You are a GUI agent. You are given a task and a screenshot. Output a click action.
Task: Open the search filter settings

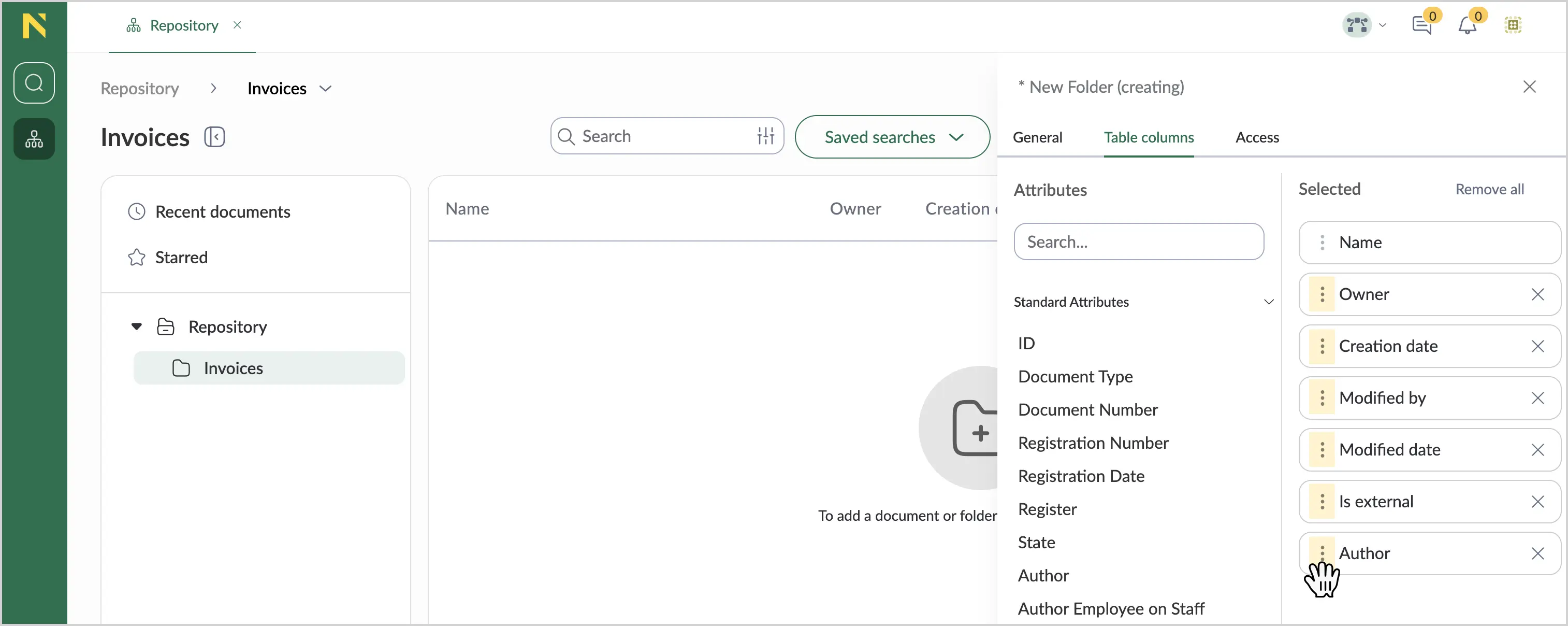(x=766, y=136)
